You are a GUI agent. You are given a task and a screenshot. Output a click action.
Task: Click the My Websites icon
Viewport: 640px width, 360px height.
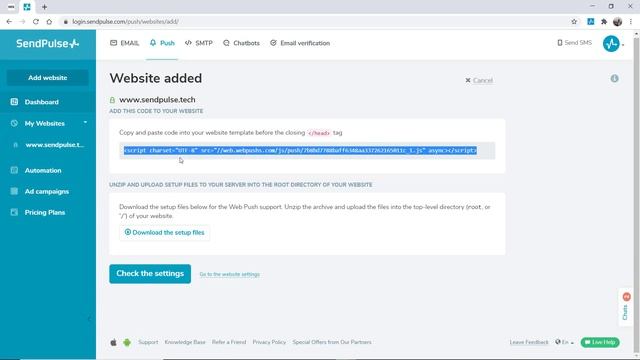14,123
